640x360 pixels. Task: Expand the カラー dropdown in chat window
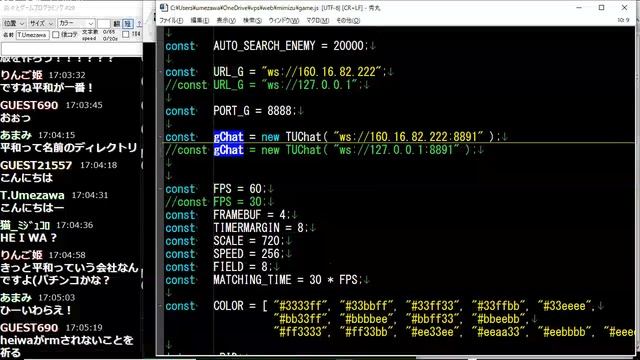click(76, 24)
